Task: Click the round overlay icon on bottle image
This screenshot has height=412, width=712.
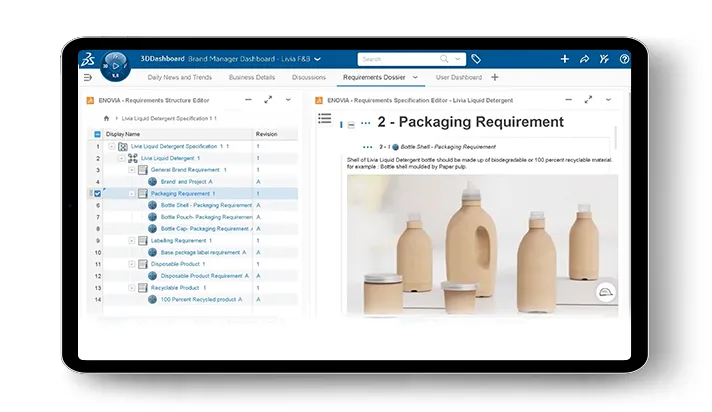Action: 606,292
